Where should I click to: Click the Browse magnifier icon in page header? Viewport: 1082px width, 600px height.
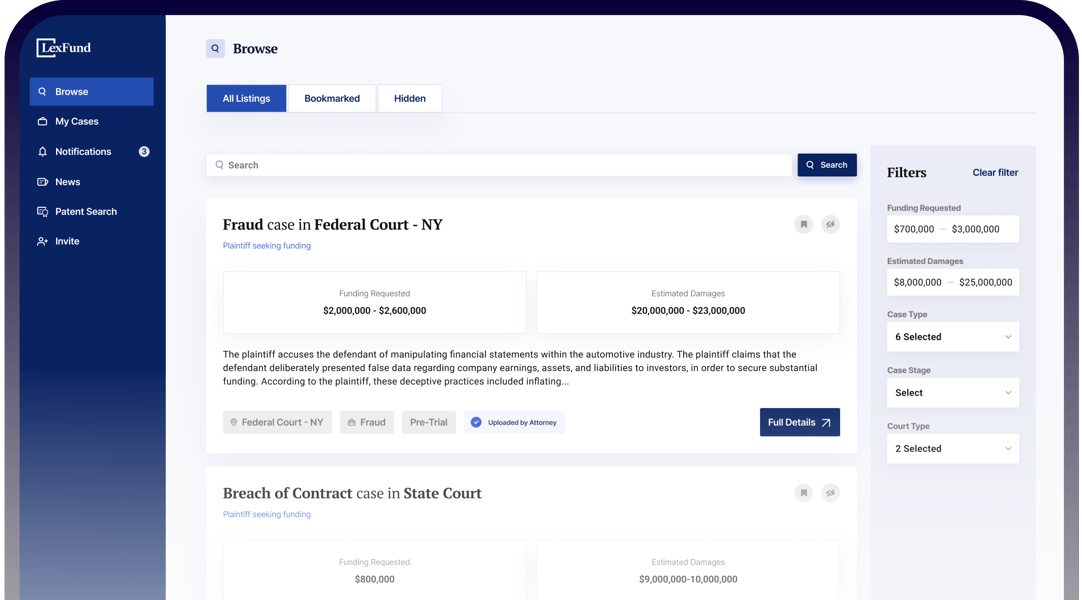click(x=215, y=48)
